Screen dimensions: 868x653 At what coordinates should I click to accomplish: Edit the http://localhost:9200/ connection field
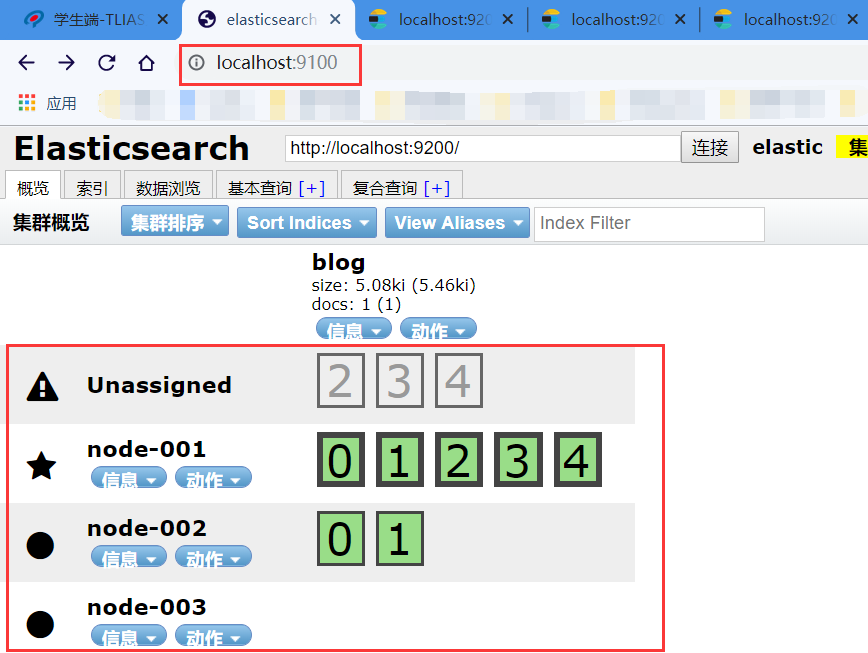point(483,148)
